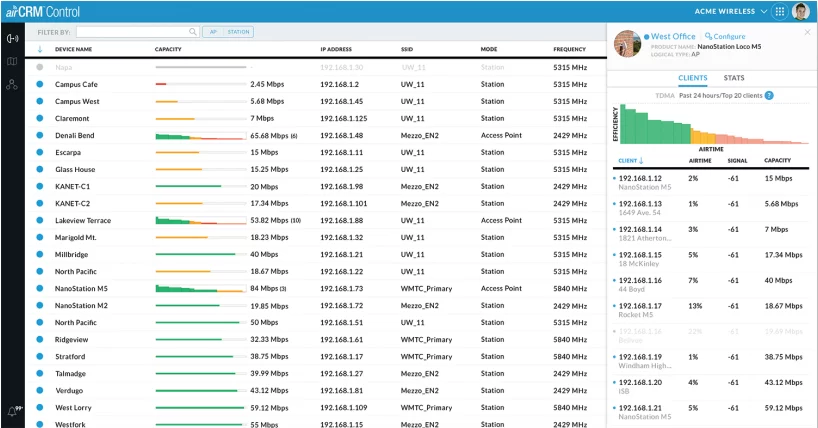Sort by MODE header

click(489, 49)
